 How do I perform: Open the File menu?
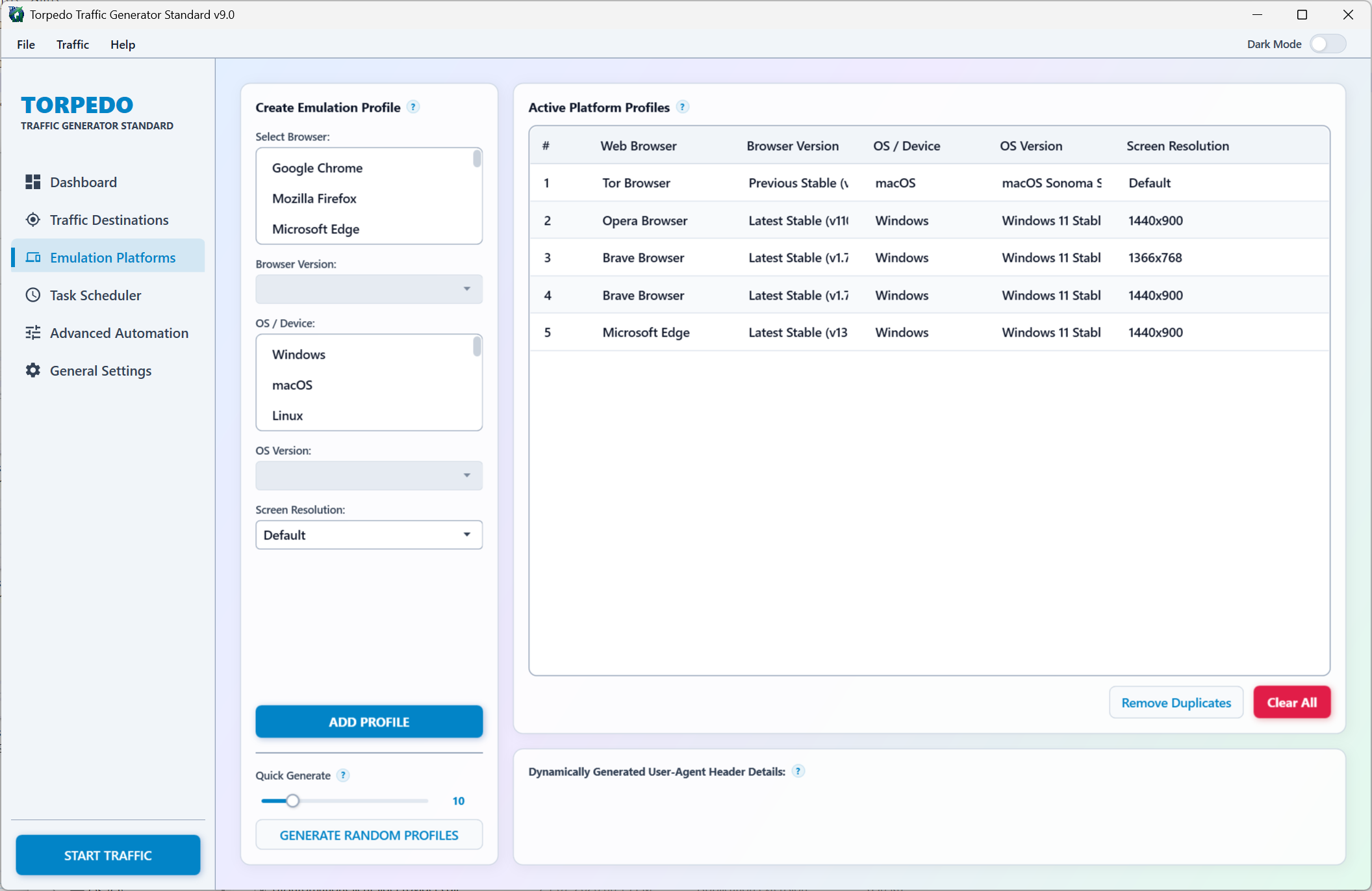tap(26, 44)
